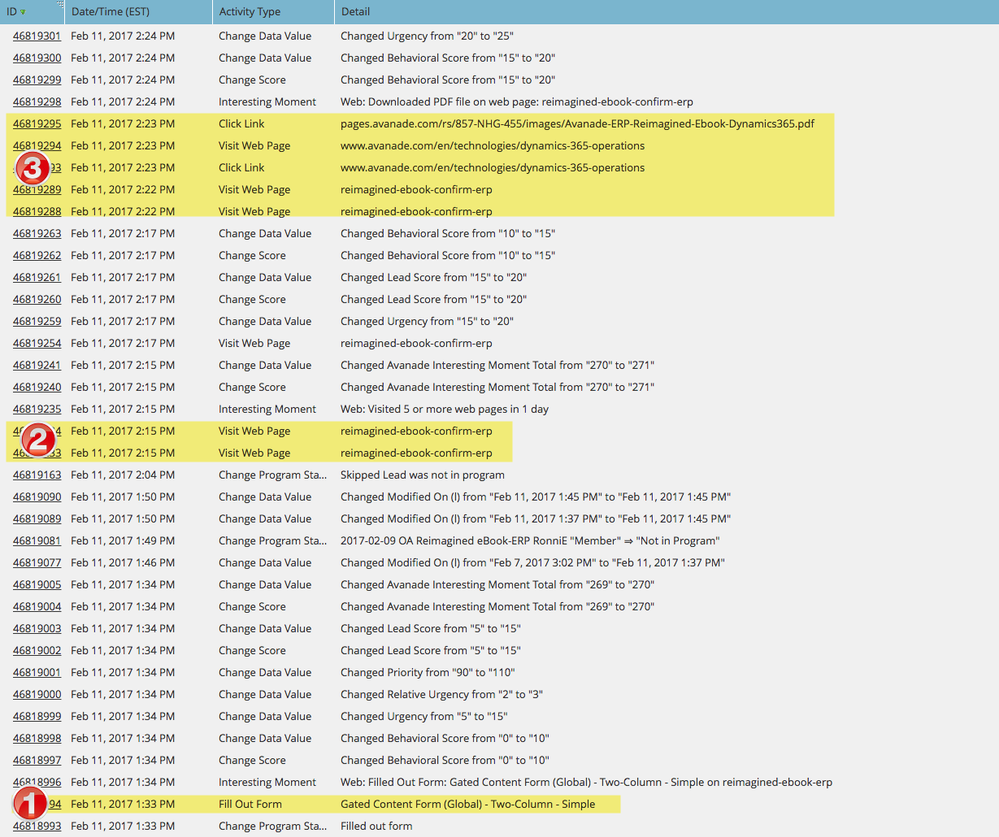The image size is (999, 837).
Task: Click the red circle marker number 3
Action: coord(36,166)
